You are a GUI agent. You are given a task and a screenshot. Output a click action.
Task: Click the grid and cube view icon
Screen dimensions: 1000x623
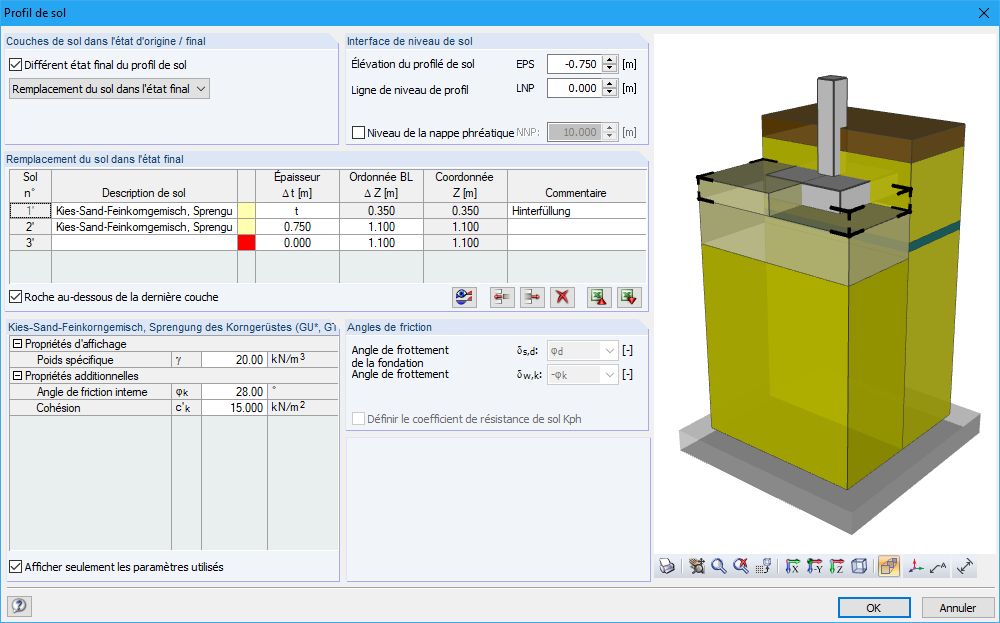(x=763, y=566)
